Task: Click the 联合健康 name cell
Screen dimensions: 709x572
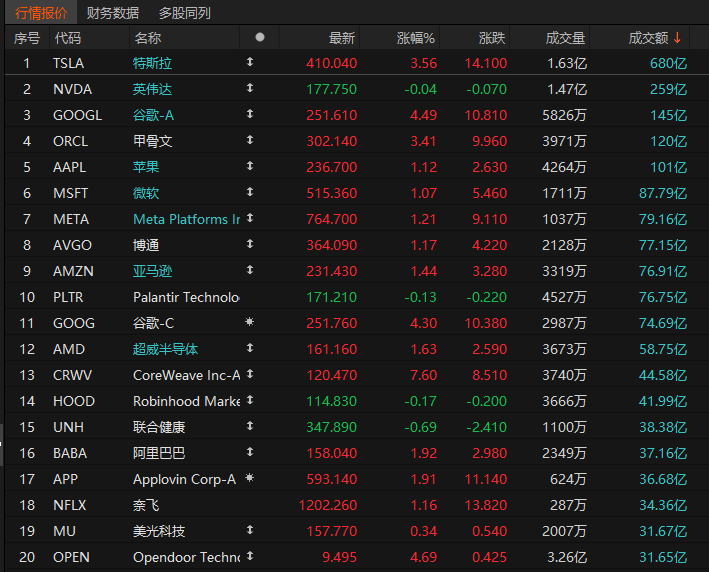Action: (x=159, y=427)
